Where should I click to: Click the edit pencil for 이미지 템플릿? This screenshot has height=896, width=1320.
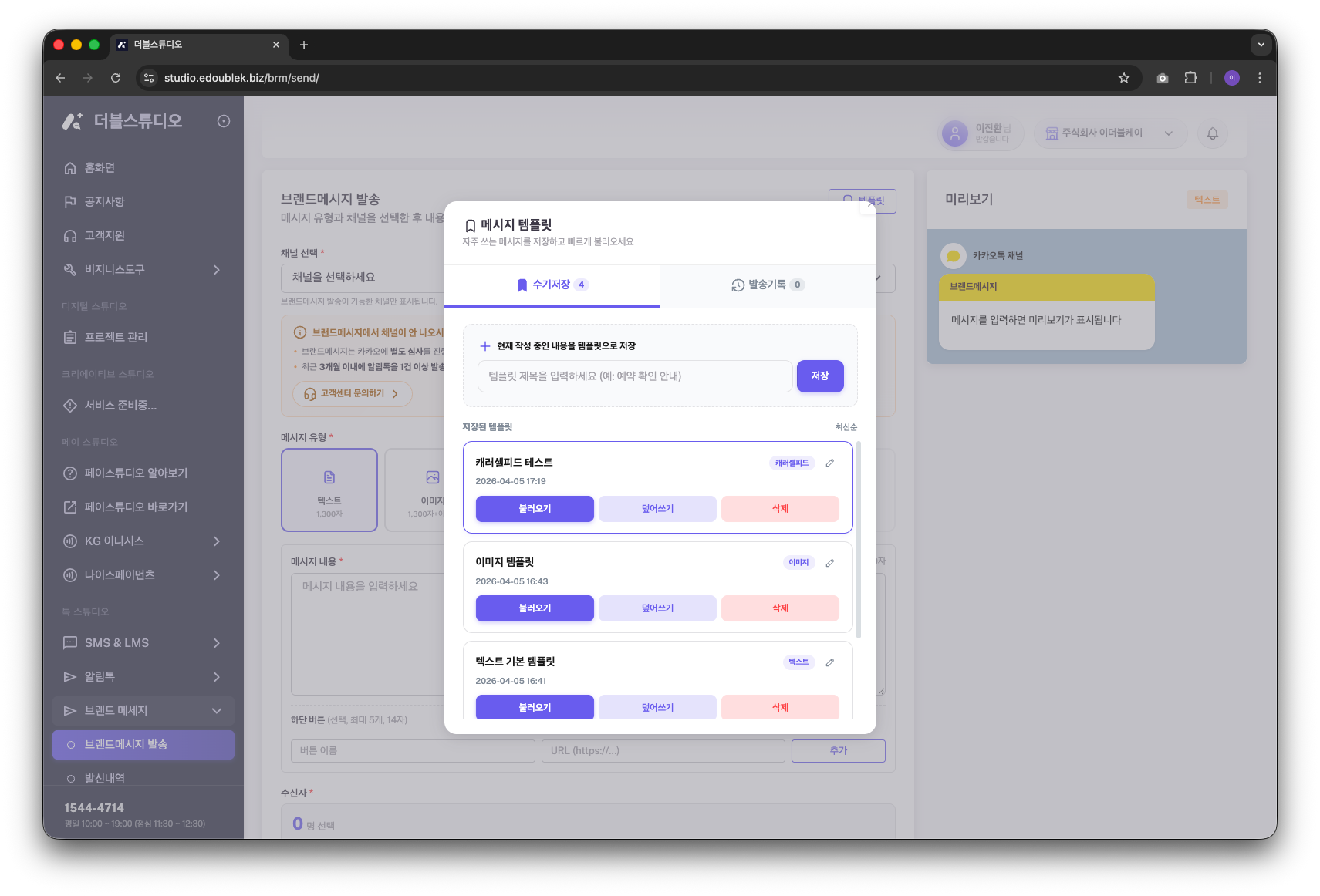click(x=830, y=563)
